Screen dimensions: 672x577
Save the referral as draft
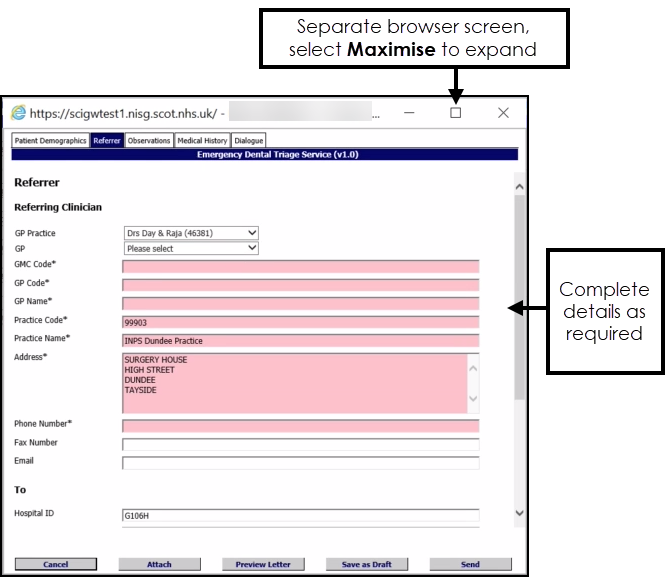(x=366, y=564)
